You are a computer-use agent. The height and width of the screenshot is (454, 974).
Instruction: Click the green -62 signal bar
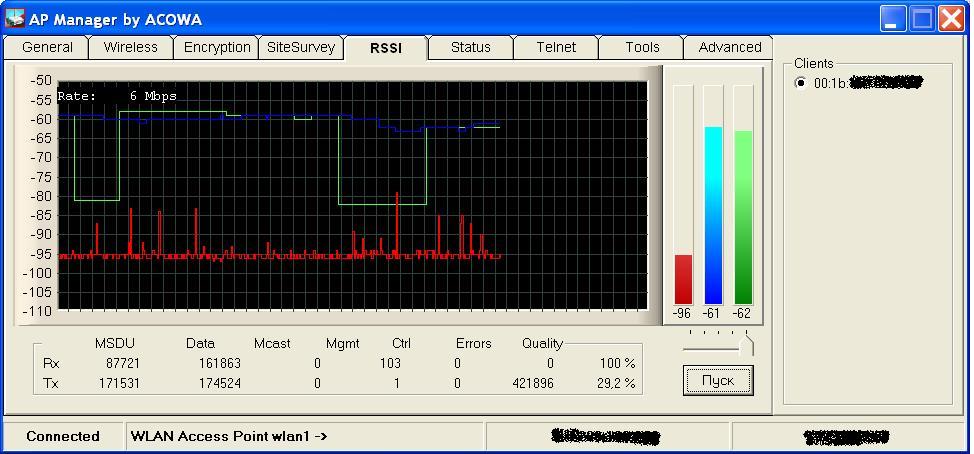coord(743,217)
